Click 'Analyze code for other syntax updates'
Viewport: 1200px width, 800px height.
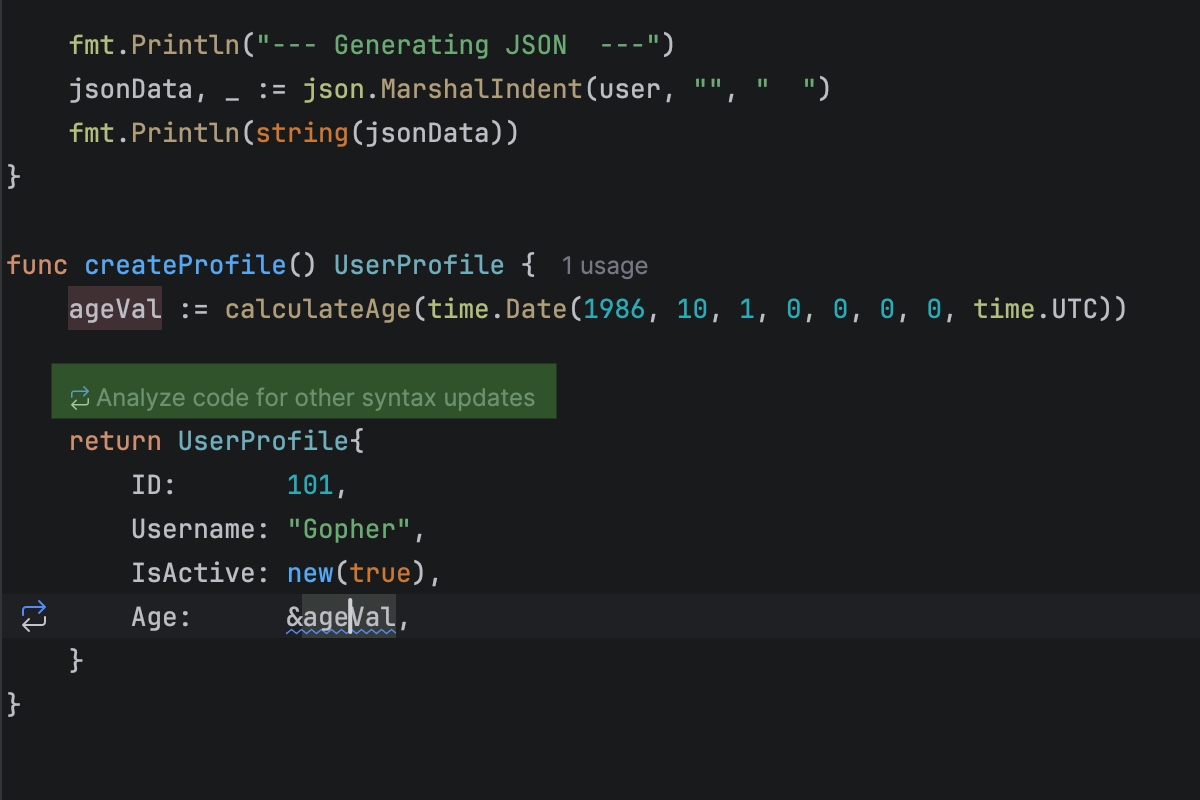315,398
